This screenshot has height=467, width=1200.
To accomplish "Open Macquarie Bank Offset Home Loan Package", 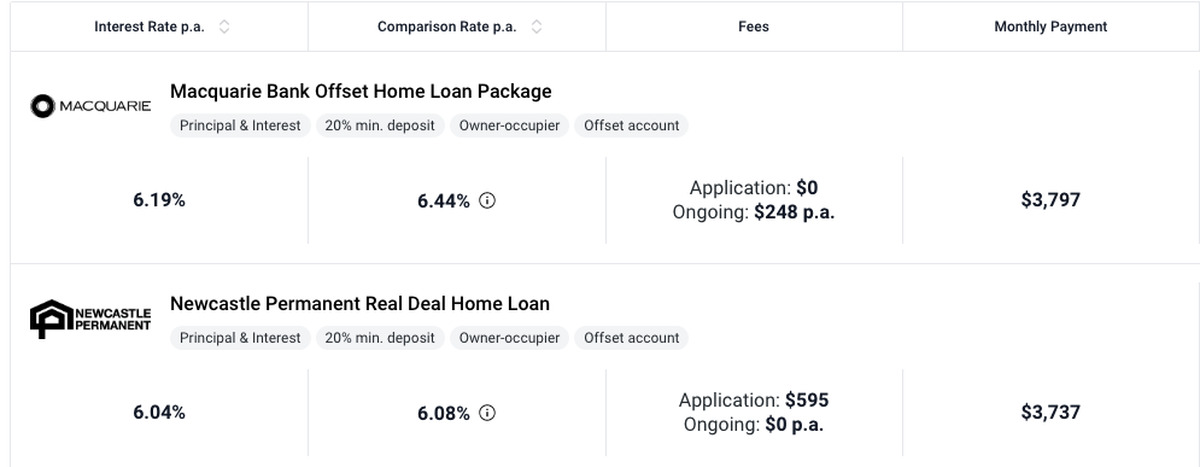I will tap(361, 91).
